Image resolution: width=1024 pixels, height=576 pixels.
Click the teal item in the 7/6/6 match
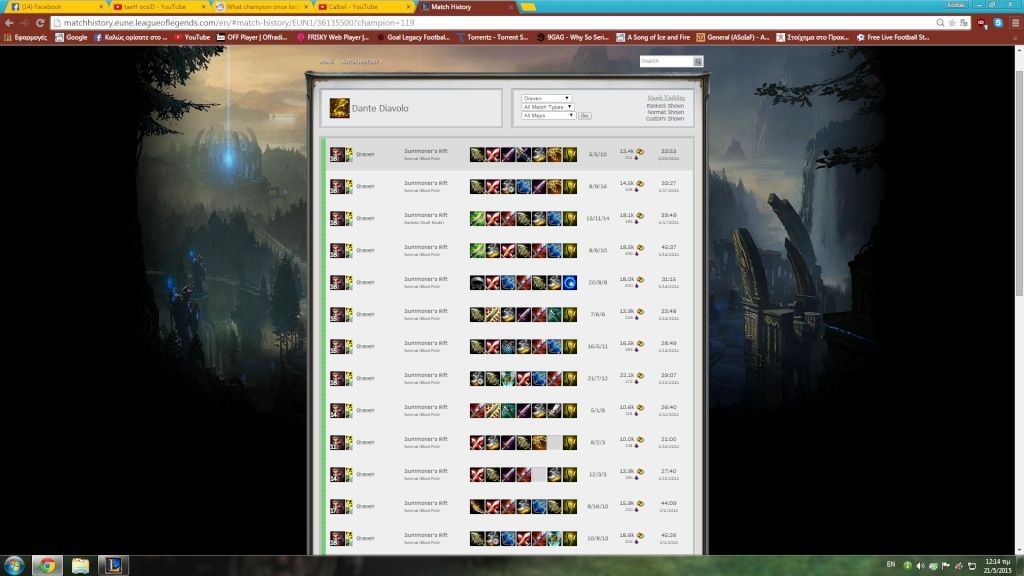coord(554,314)
